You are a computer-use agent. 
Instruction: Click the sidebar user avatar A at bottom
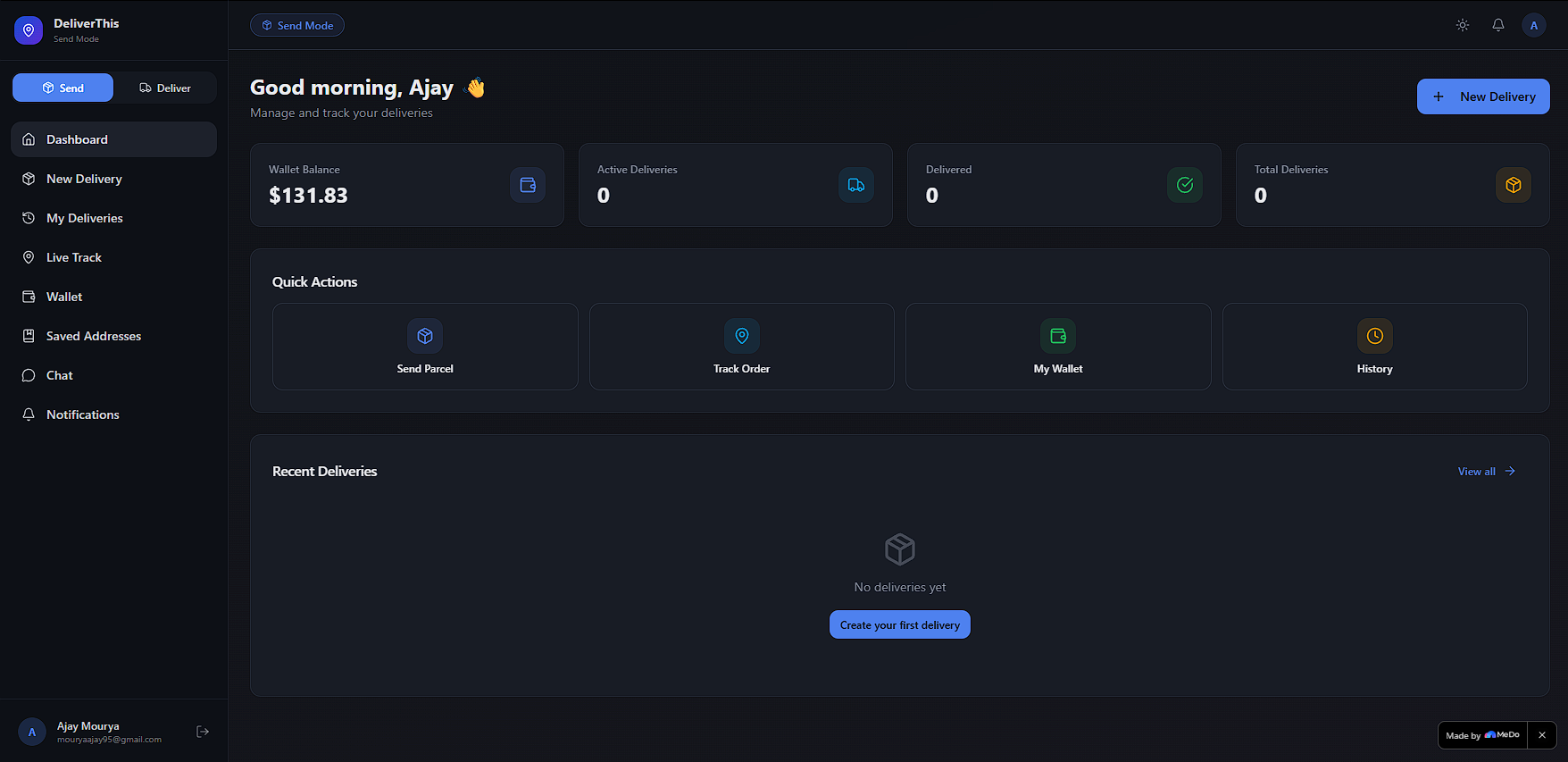[x=32, y=732]
